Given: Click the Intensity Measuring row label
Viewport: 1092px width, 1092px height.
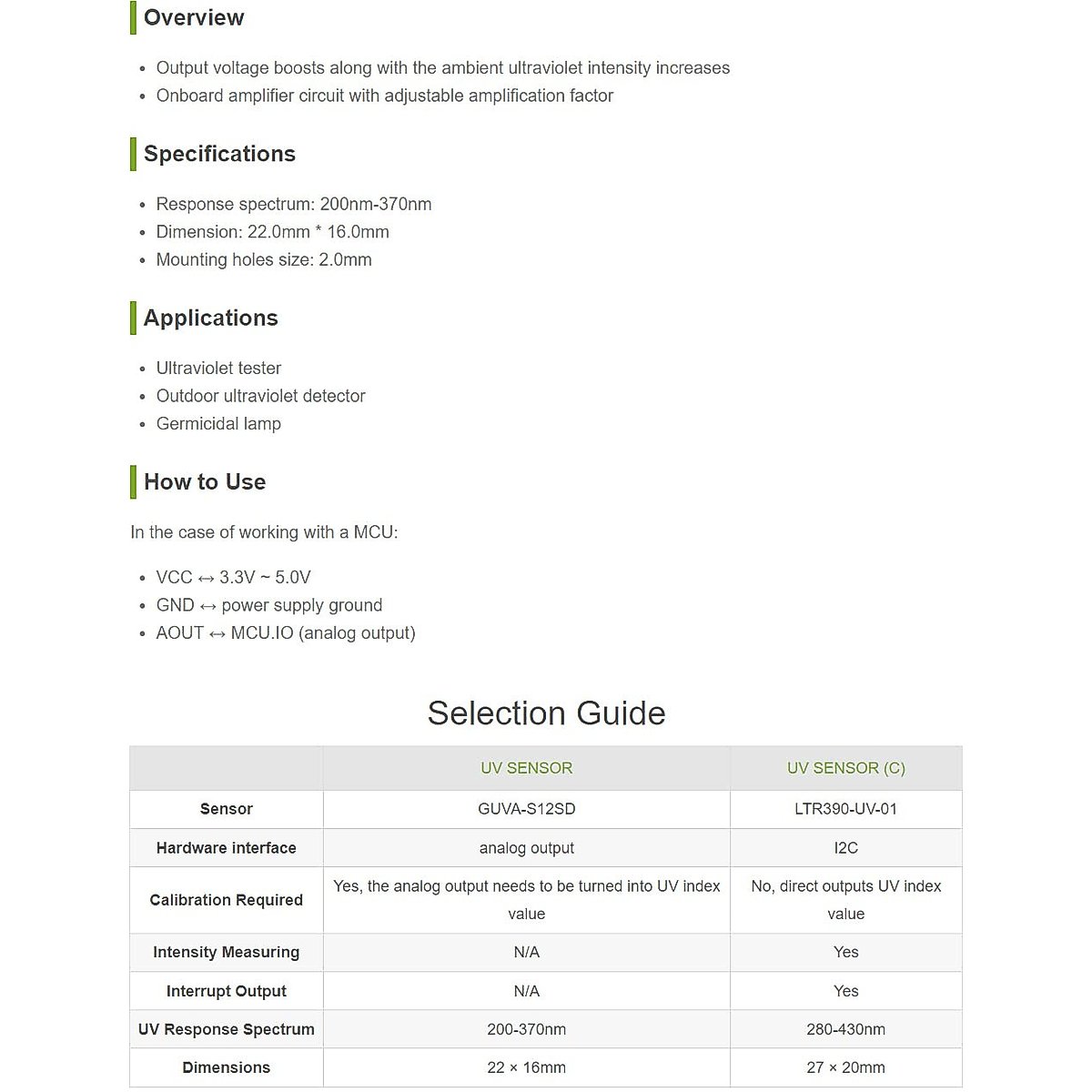Looking at the screenshot, I should tap(226, 952).
